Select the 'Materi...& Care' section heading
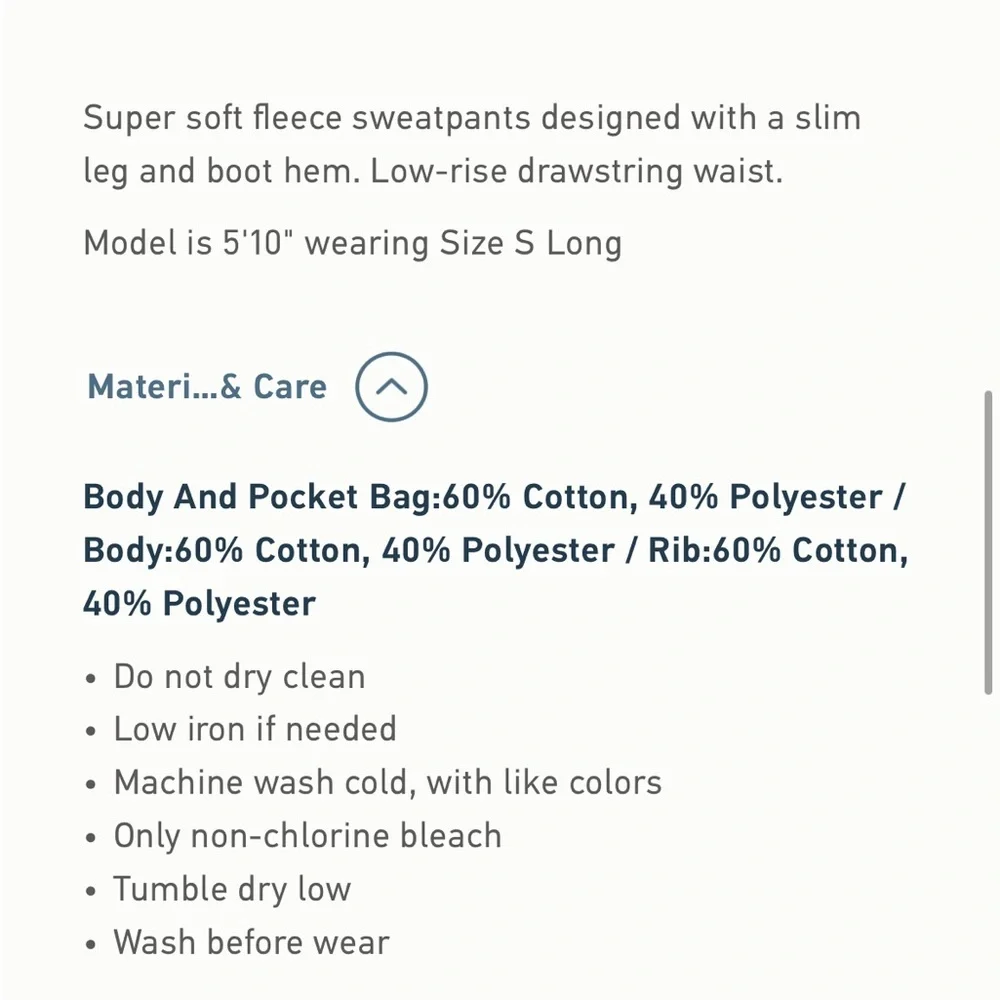1000x1000 pixels. (205, 386)
